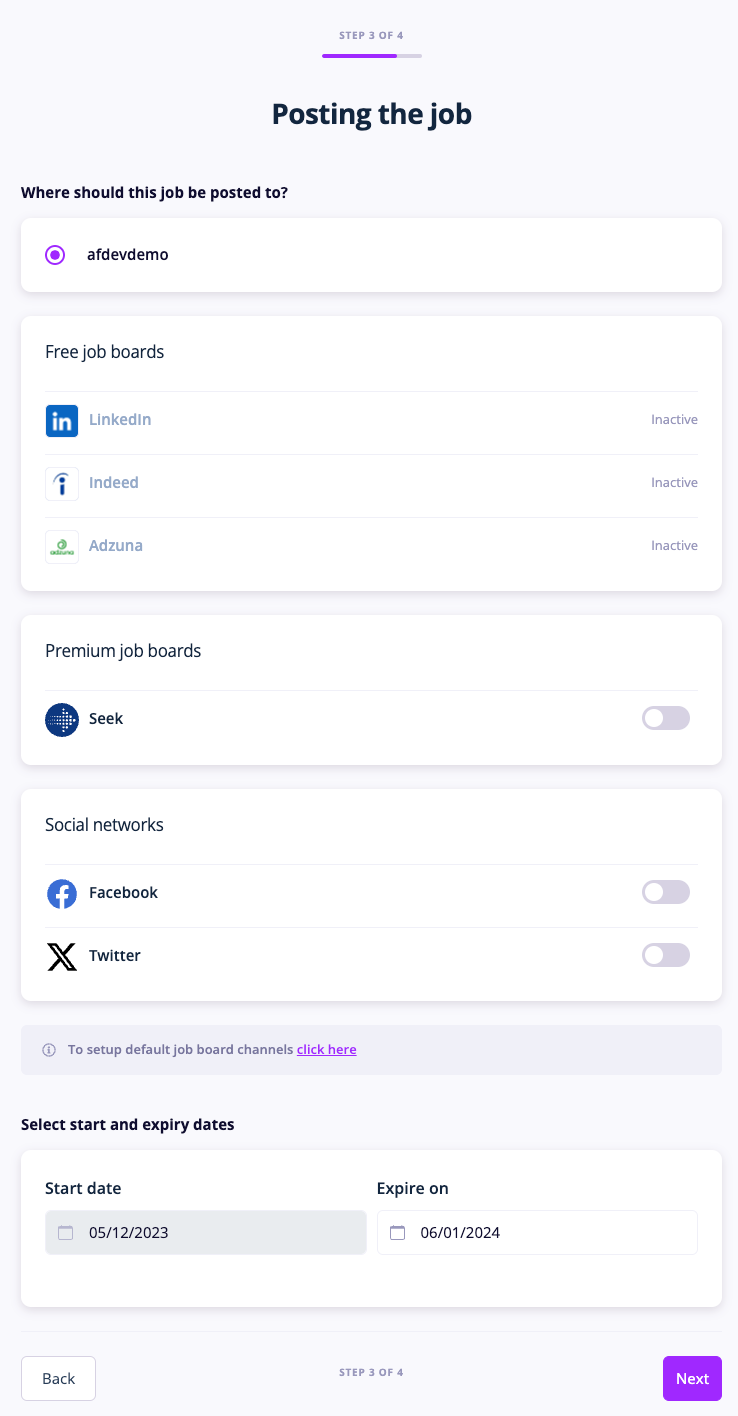This screenshot has width=738, height=1416.
Task: Click the step progress bar
Action: pyautogui.click(x=371, y=57)
